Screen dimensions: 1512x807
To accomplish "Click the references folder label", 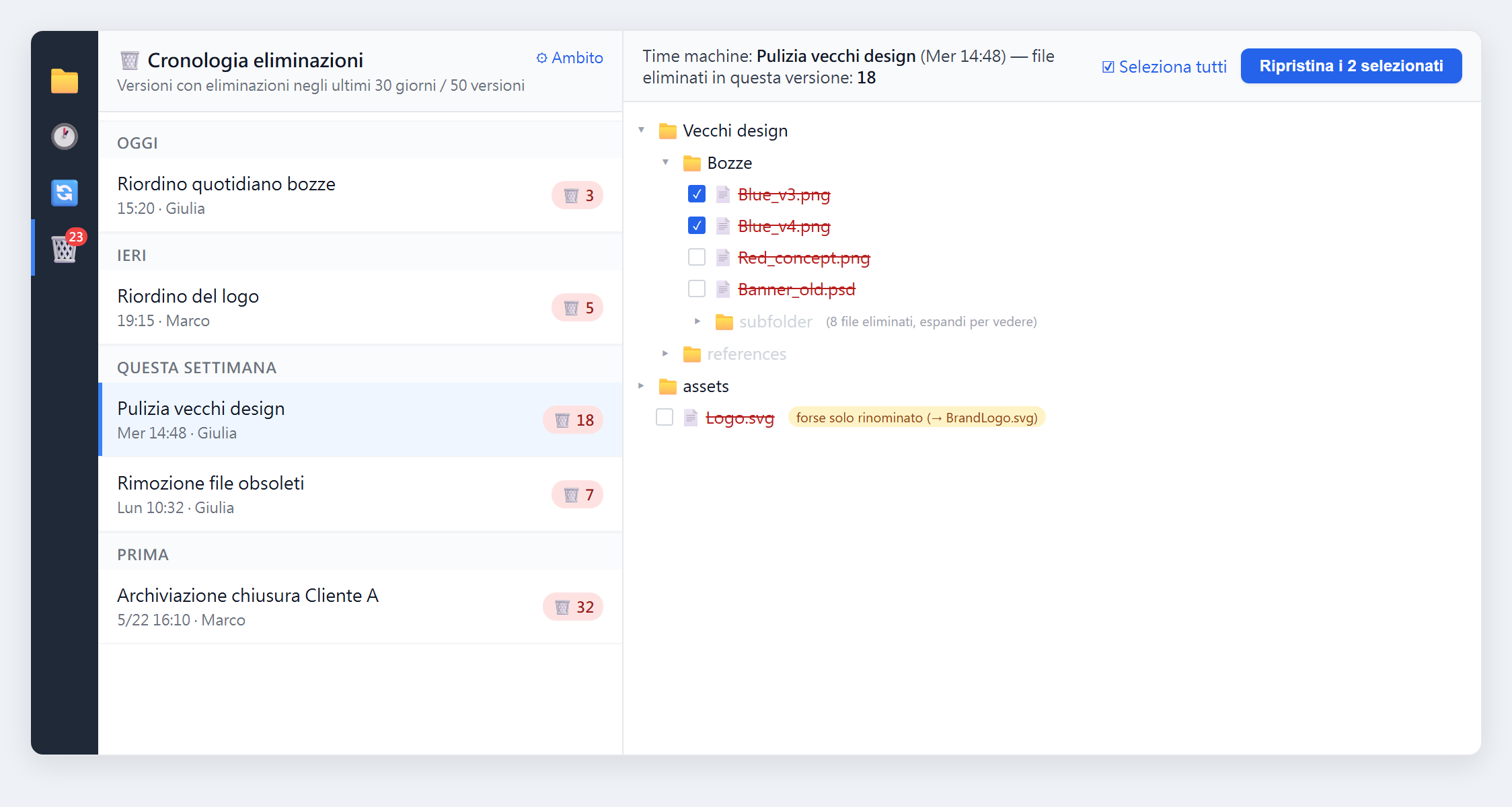I will [x=747, y=354].
